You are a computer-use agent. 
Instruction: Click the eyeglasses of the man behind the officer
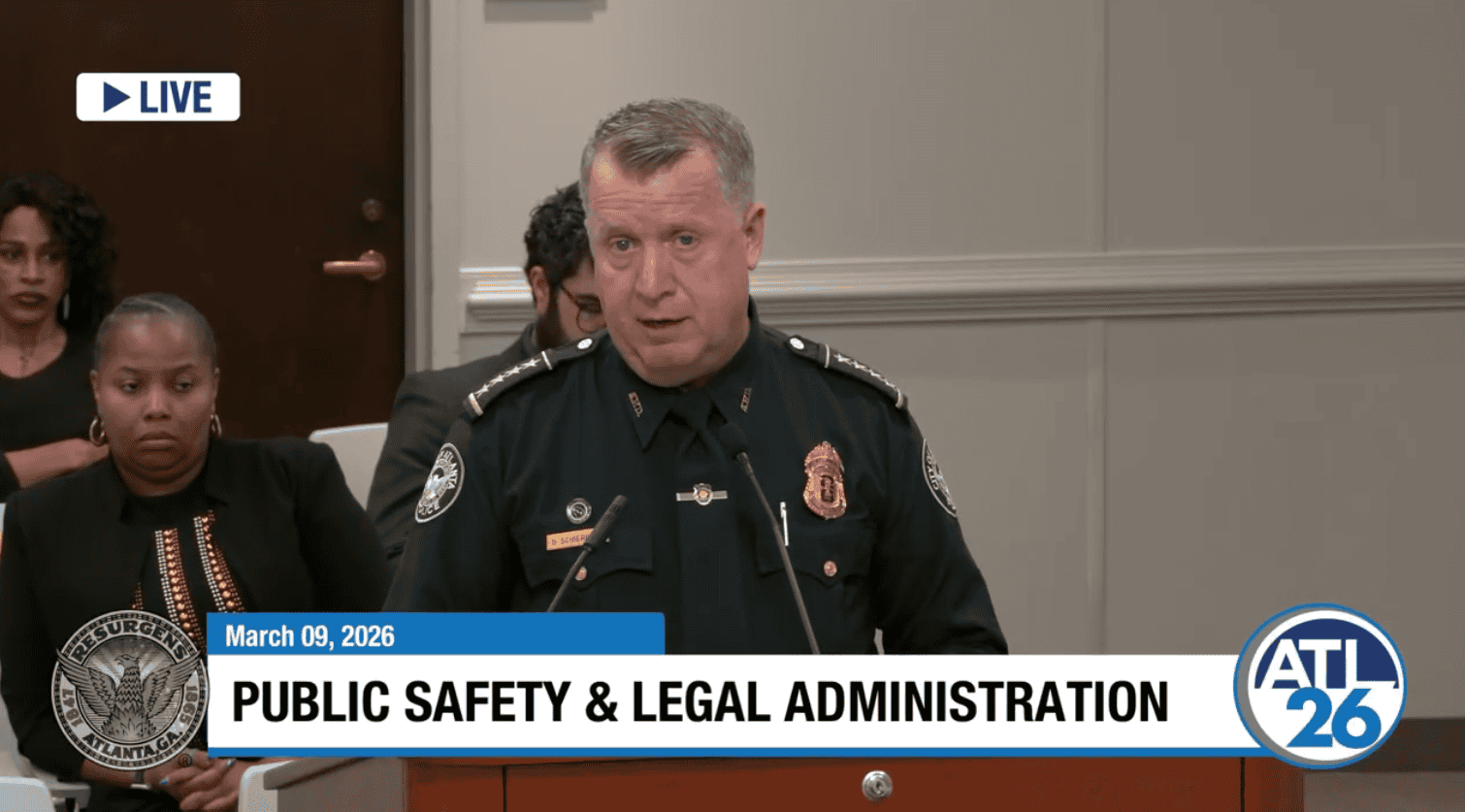[x=585, y=309]
